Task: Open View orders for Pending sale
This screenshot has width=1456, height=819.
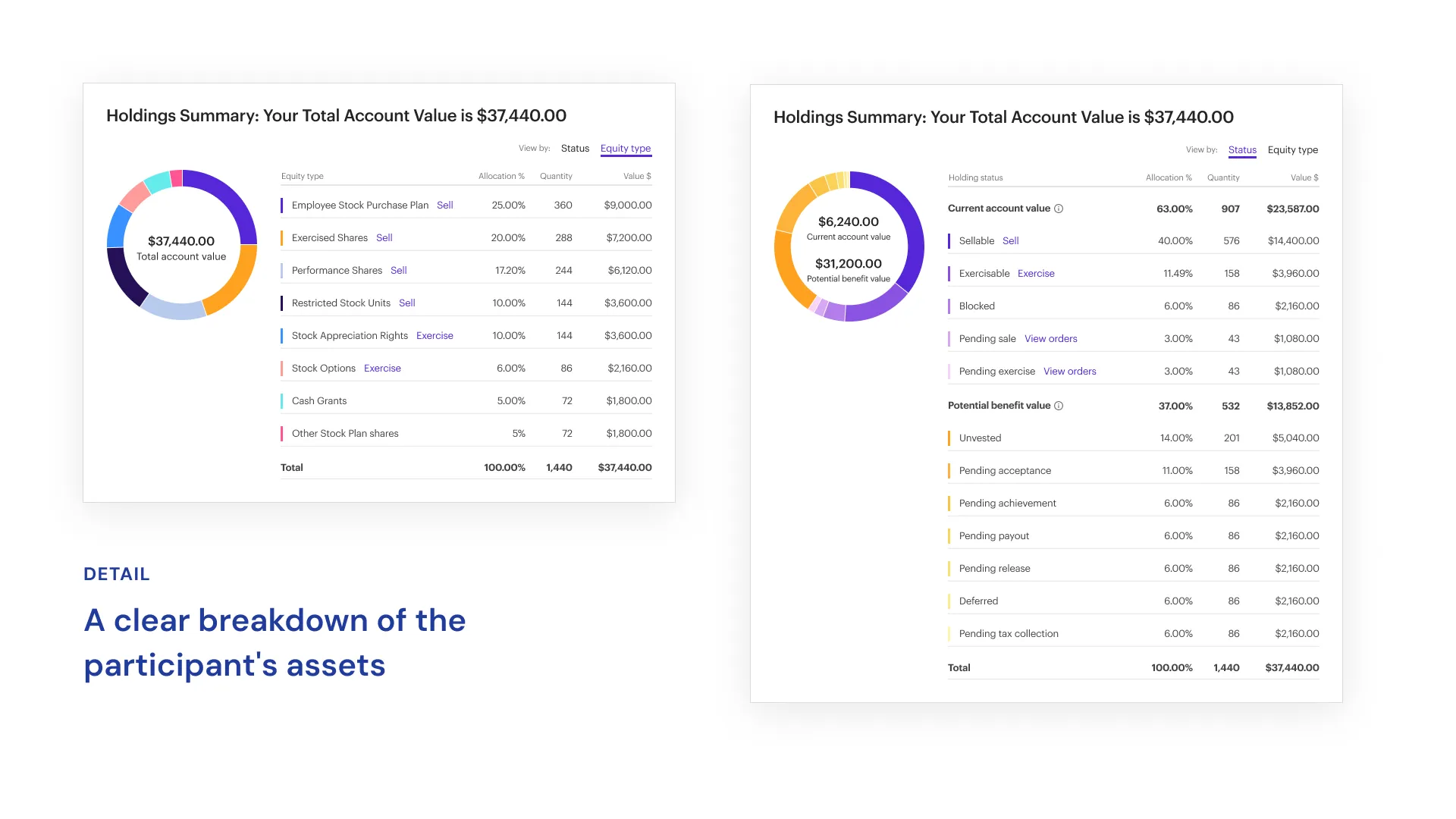Action: (1050, 339)
